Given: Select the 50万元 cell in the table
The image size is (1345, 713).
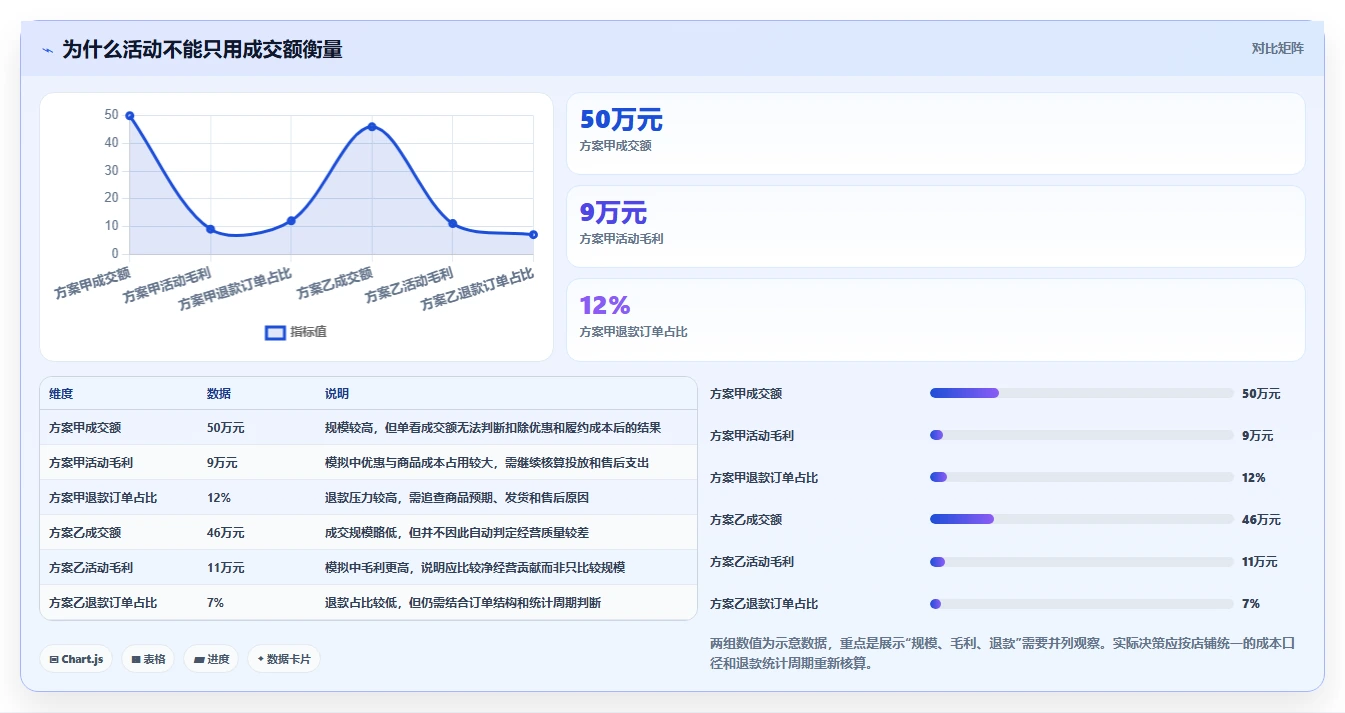Looking at the screenshot, I should 225,427.
